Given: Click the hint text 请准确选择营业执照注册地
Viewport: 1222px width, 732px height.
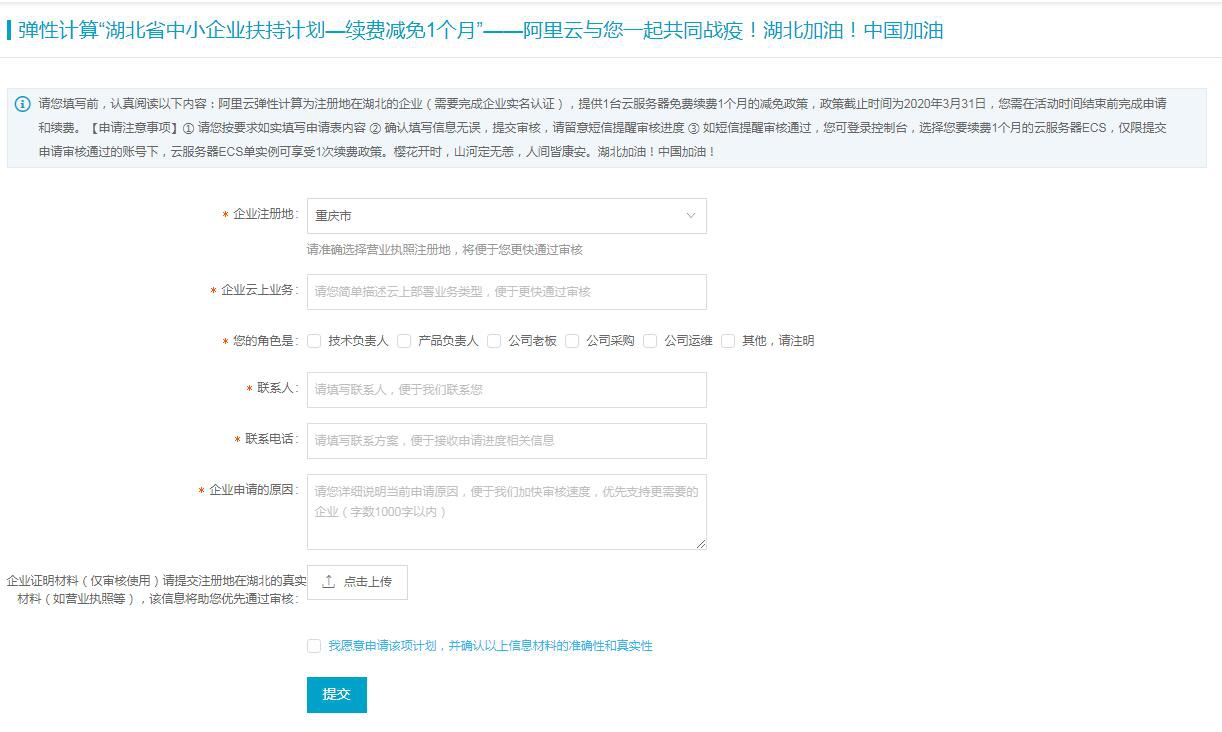Looking at the screenshot, I should (445, 250).
